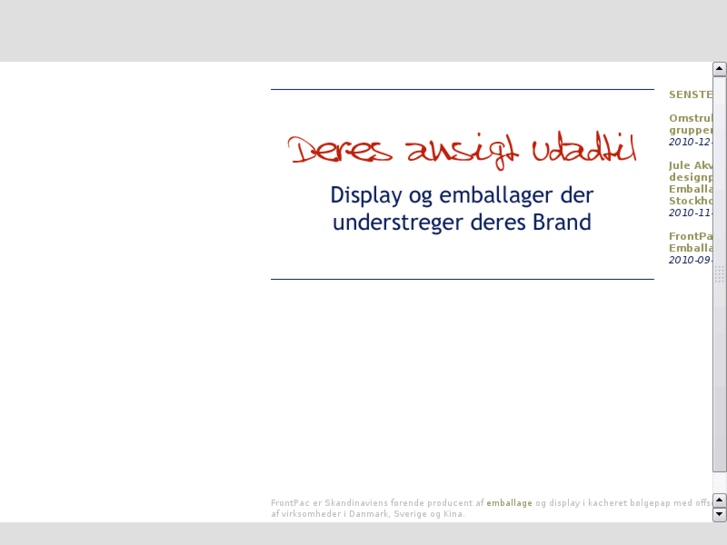Image resolution: width=727 pixels, height=545 pixels.
Task: Click 'Danmark, Sverige og Kina' footer line
Action: [407, 514]
